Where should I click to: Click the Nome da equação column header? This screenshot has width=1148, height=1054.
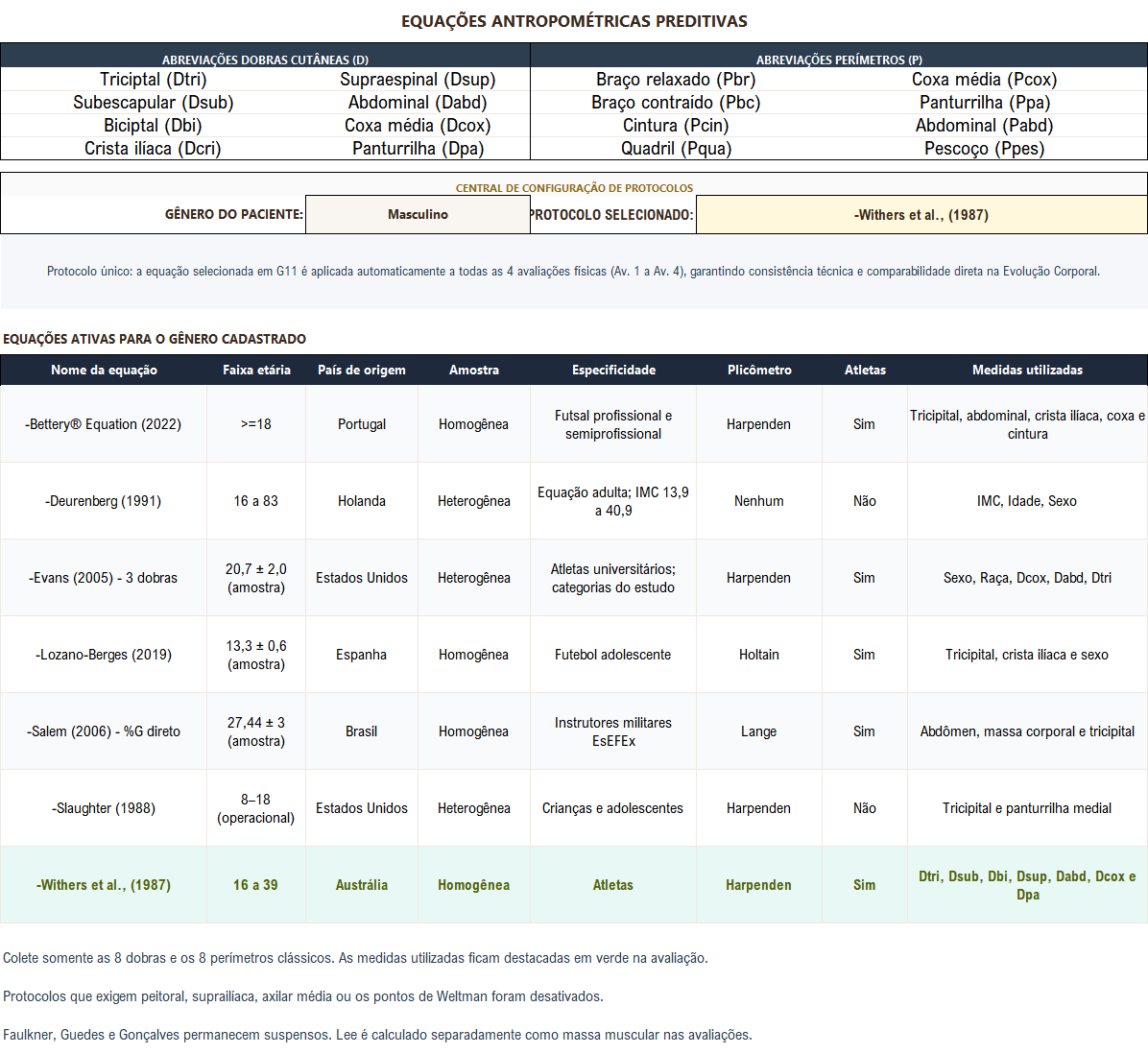104,371
